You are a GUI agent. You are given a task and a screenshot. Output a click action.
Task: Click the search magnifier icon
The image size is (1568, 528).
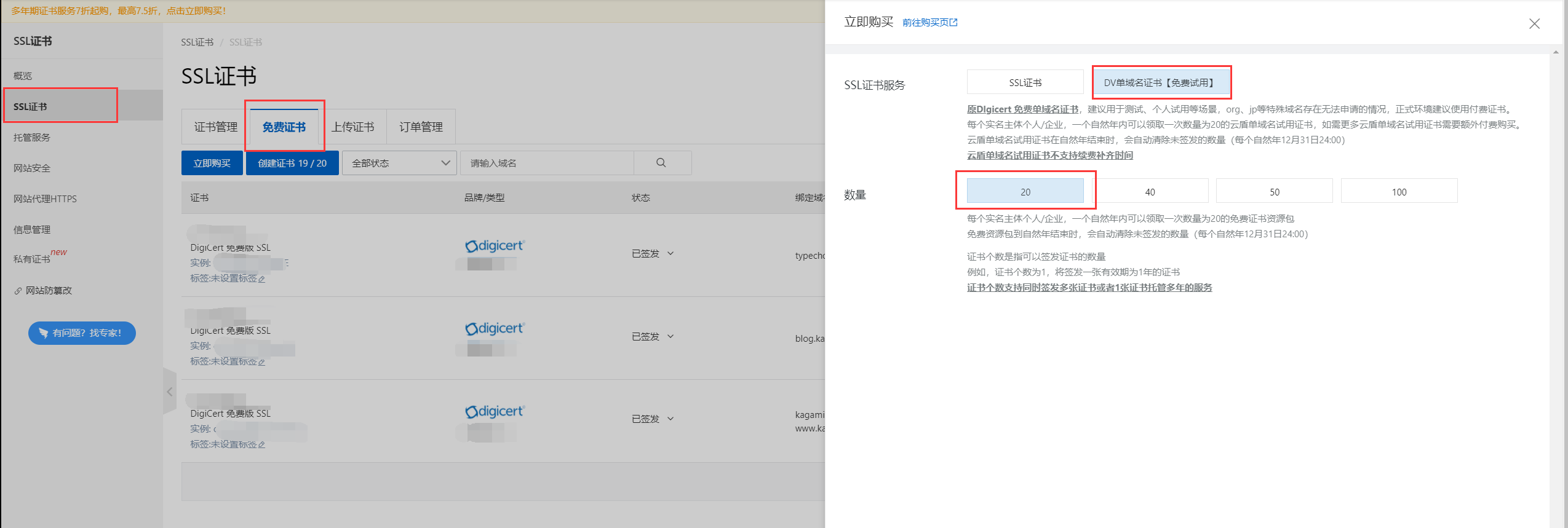[x=661, y=163]
